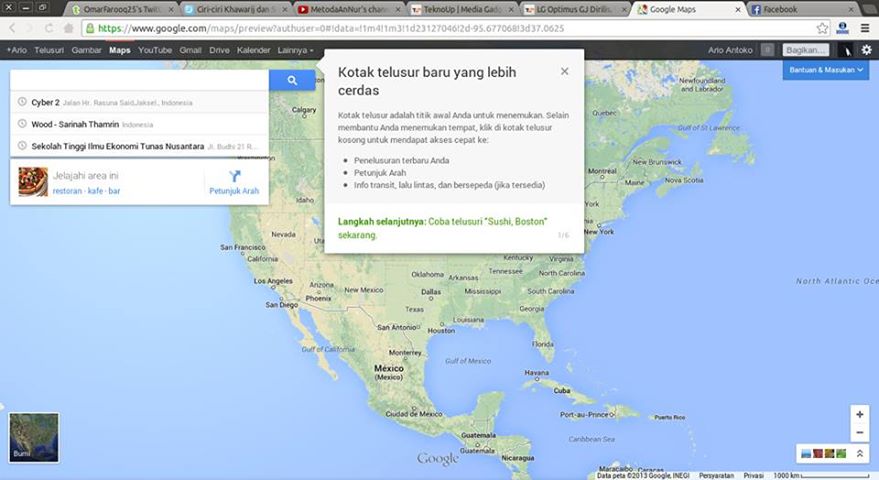The width and height of the screenshot is (879, 480).
Task: Open Drive in Google bar
Action: (219, 50)
